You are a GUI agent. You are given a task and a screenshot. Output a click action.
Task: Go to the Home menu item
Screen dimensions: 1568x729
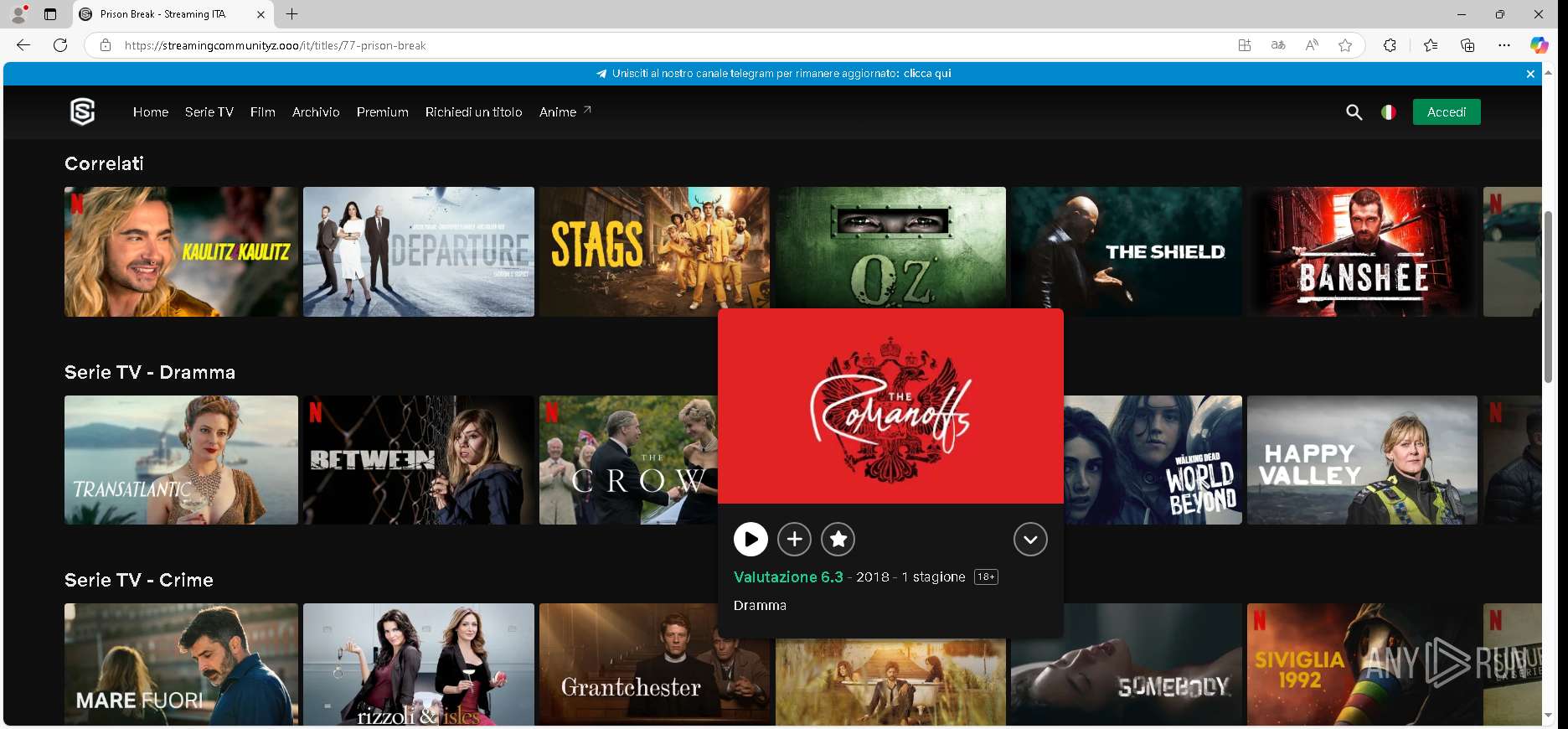point(151,112)
